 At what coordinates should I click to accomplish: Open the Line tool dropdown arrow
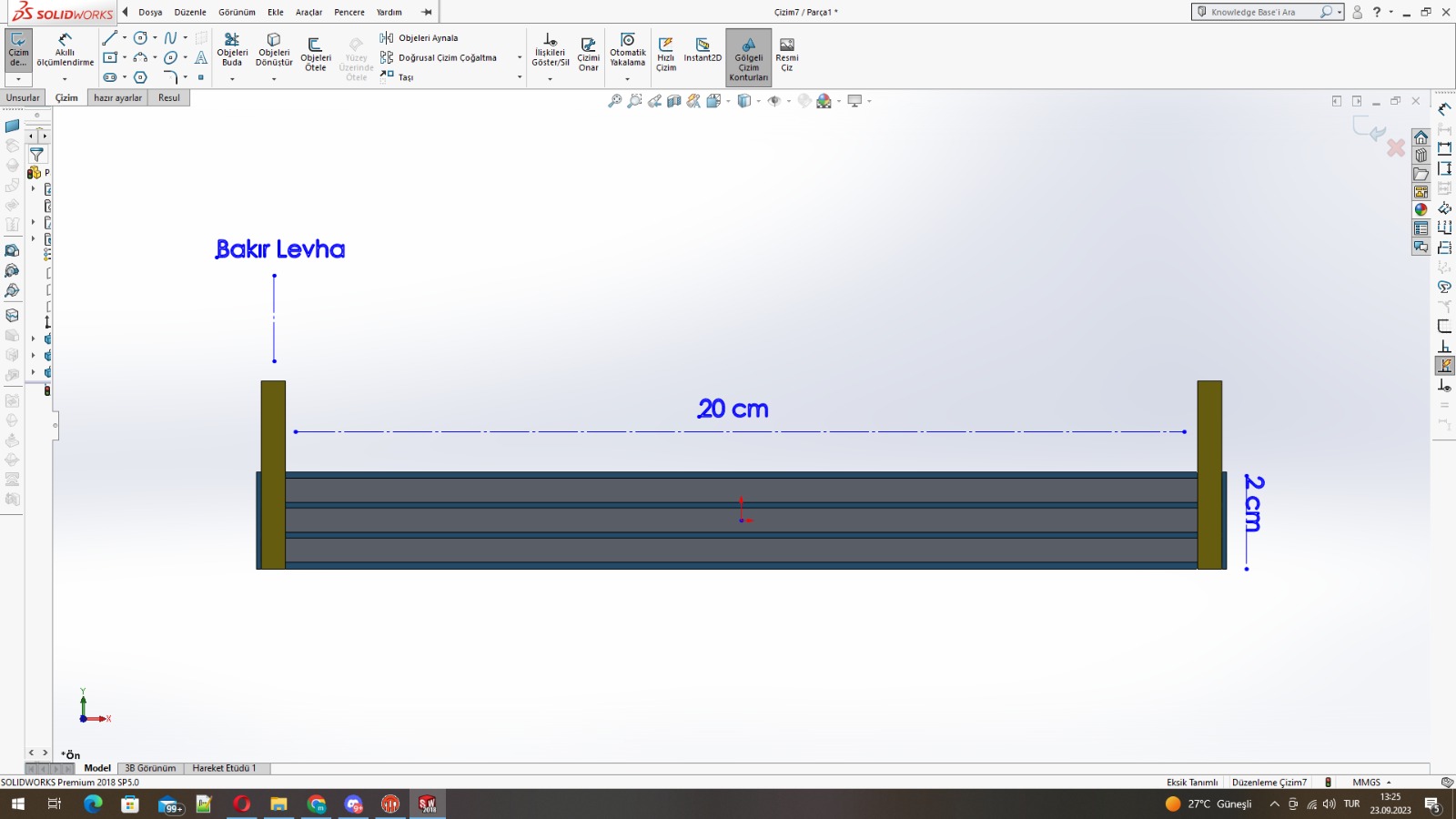[124, 38]
